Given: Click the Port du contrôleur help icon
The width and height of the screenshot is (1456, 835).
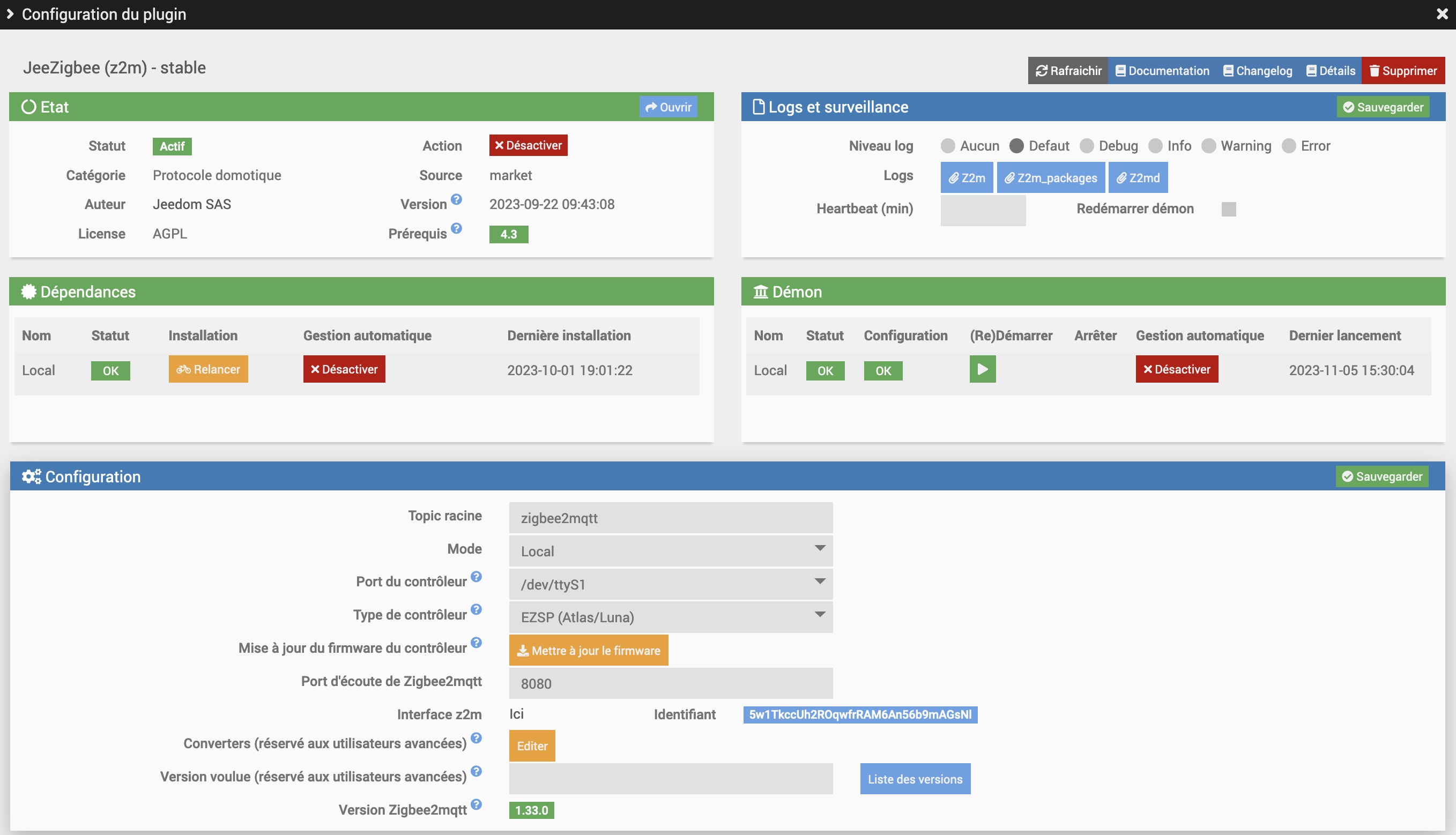Looking at the screenshot, I should point(476,577).
